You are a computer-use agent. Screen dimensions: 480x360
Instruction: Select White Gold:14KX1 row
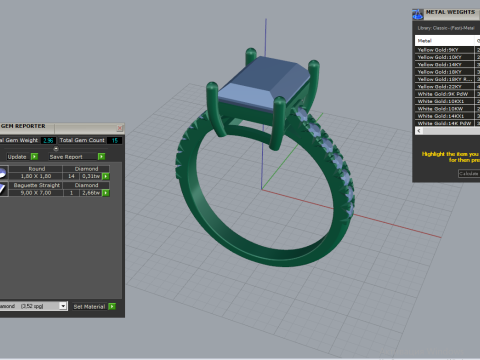coord(444,116)
